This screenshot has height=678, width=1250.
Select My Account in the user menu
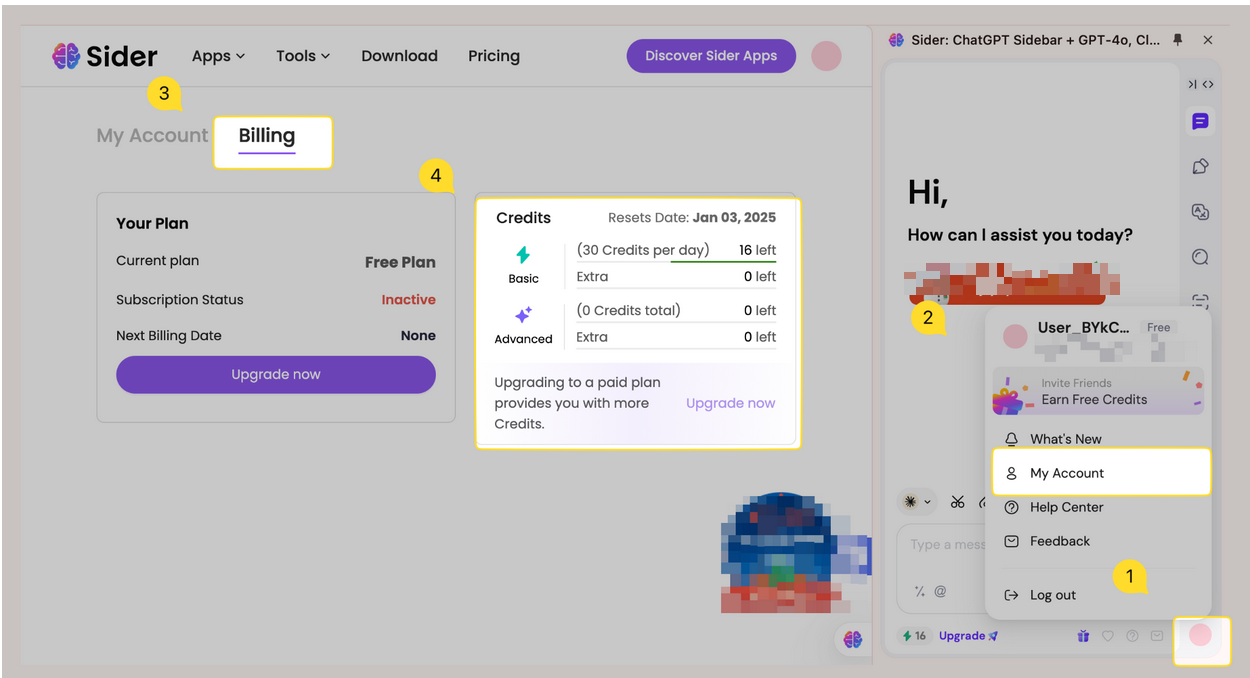(x=1101, y=473)
